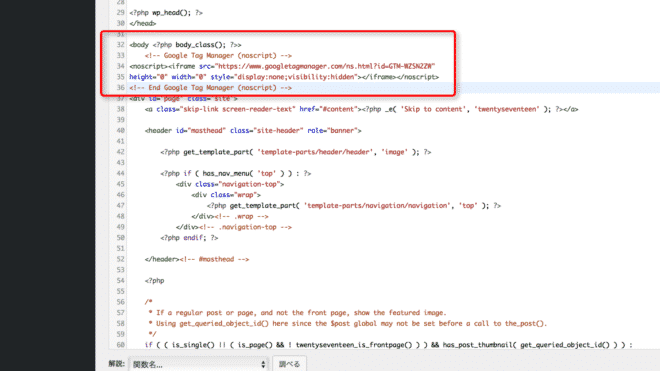Click the 調べる lookup button
The height and width of the screenshot is (371, 660).
(x=290, y=364)
